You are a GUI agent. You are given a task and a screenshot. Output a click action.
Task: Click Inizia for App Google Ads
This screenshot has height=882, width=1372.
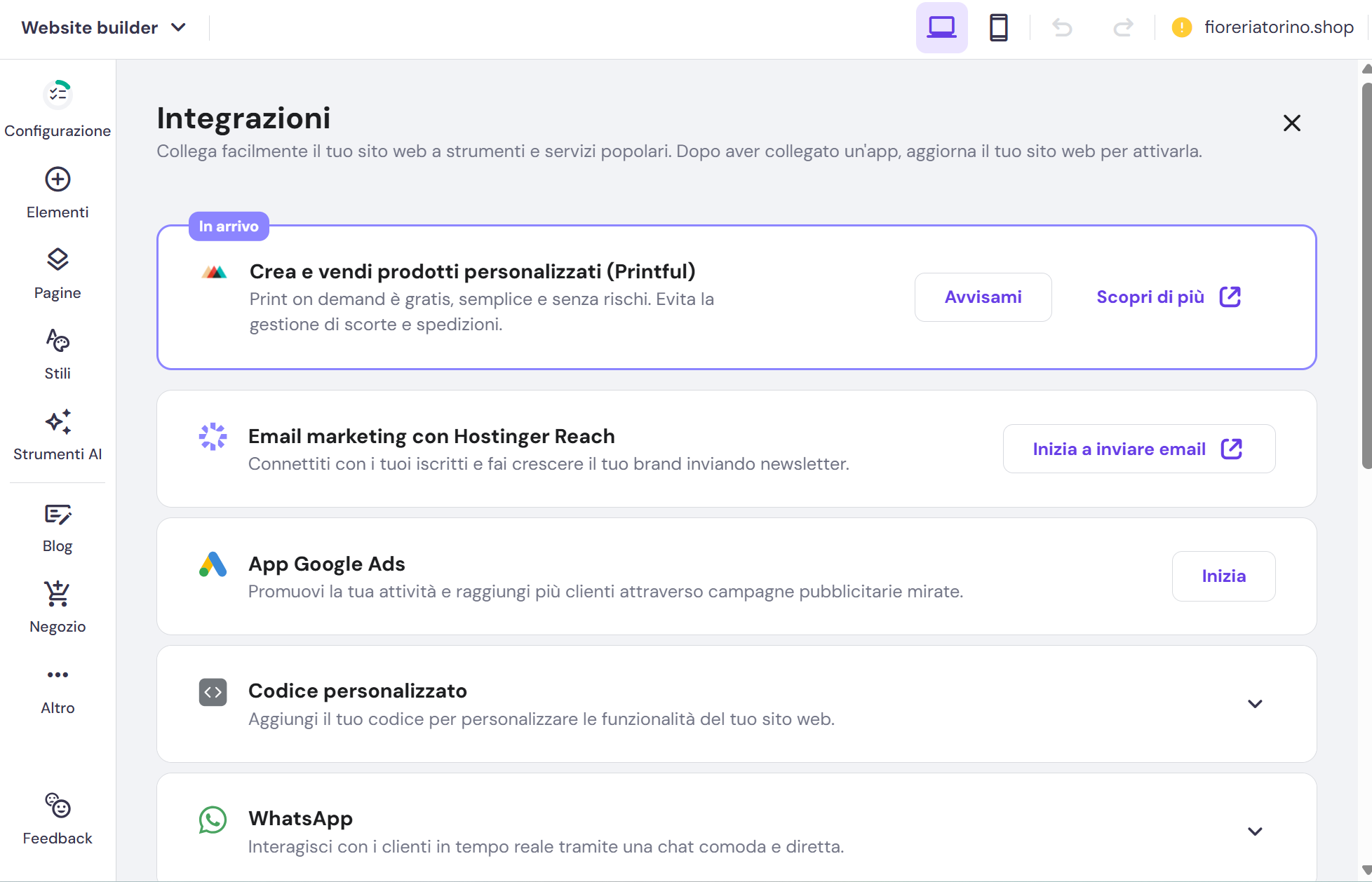[x=1223, y=576]
